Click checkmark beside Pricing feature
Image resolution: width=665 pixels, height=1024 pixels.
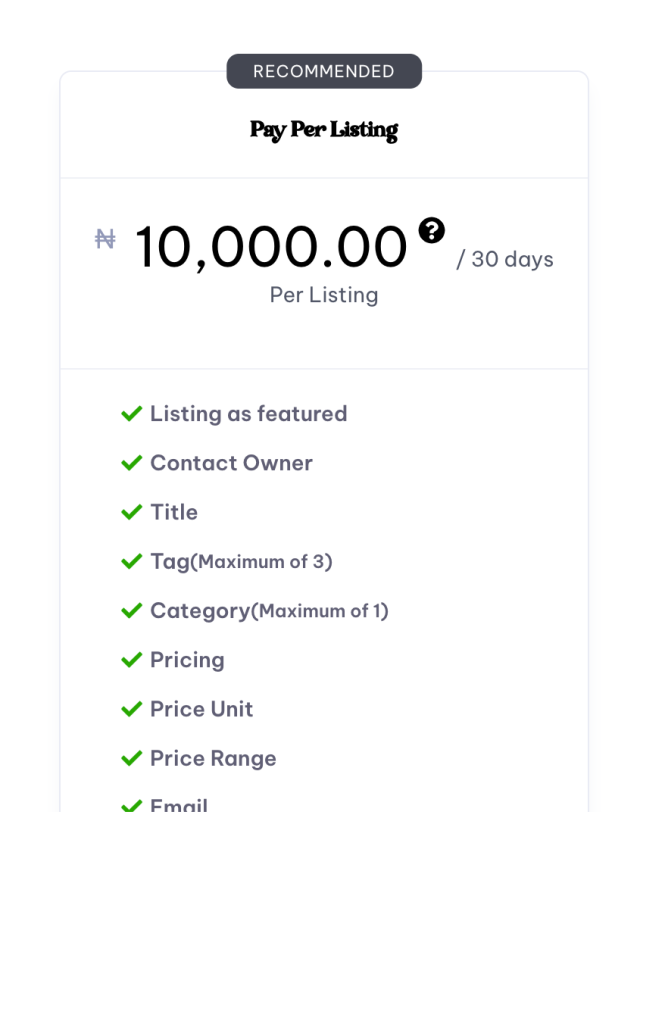[131, 660]
